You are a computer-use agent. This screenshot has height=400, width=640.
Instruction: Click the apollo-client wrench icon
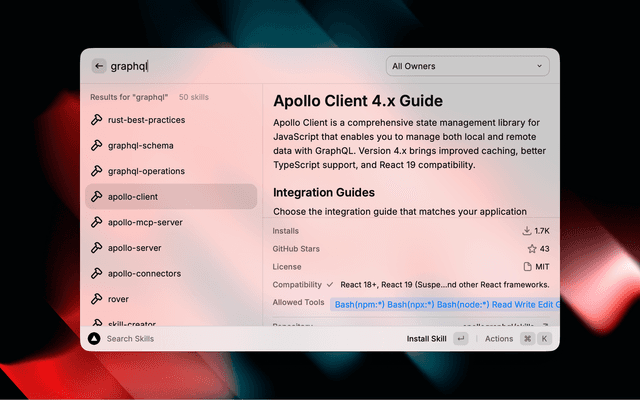[97, 197]
